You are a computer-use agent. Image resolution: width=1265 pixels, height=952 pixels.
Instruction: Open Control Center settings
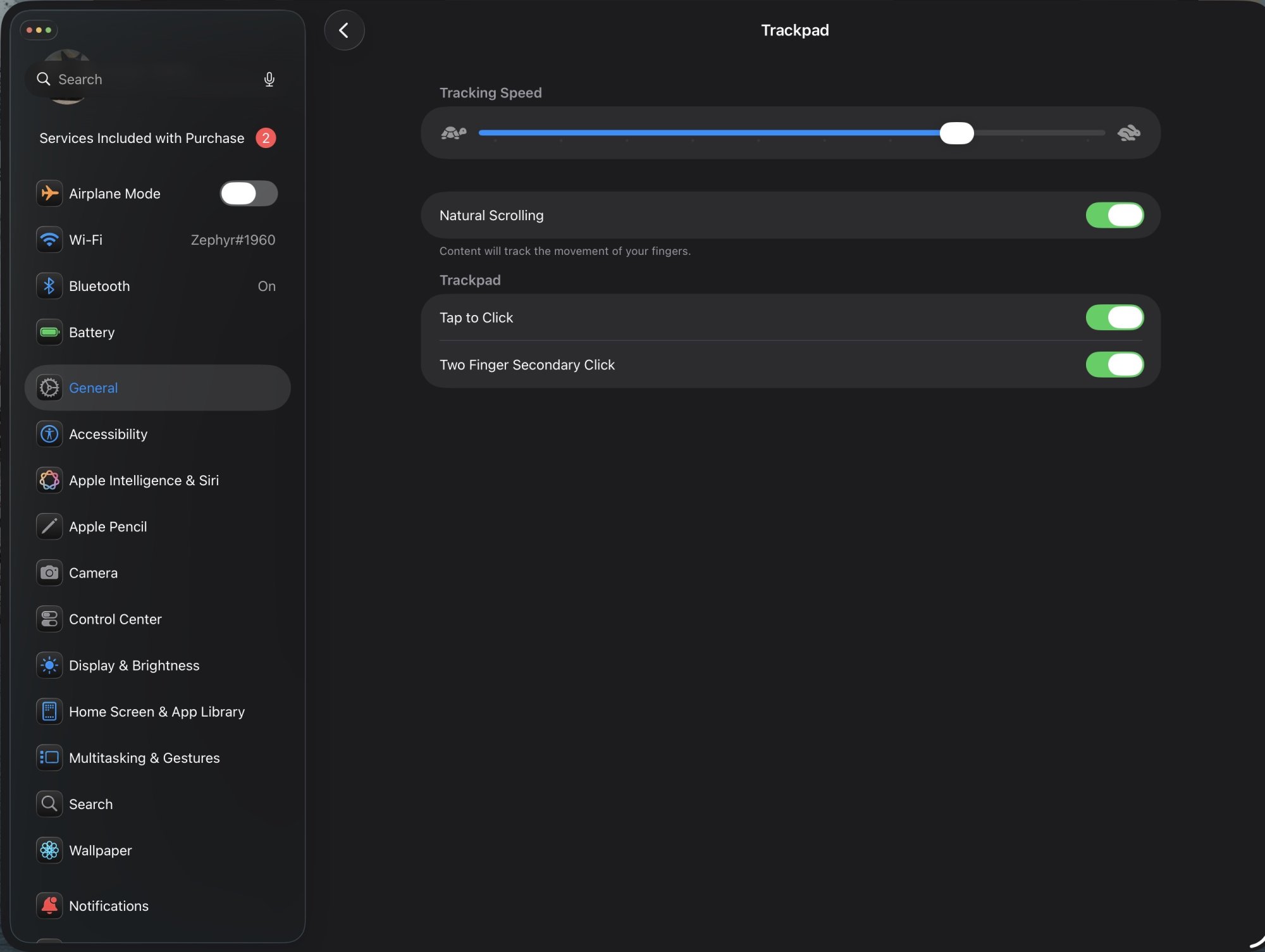pos(115,619)
